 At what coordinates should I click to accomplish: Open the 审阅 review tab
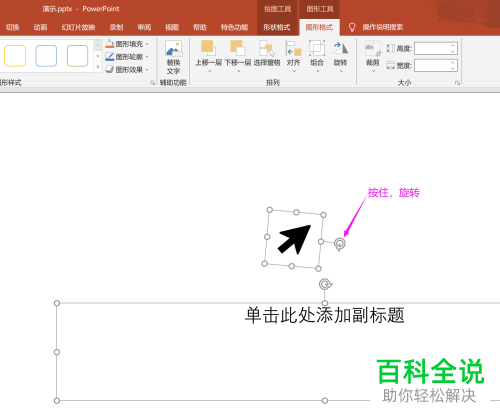(x=144, y=27)
